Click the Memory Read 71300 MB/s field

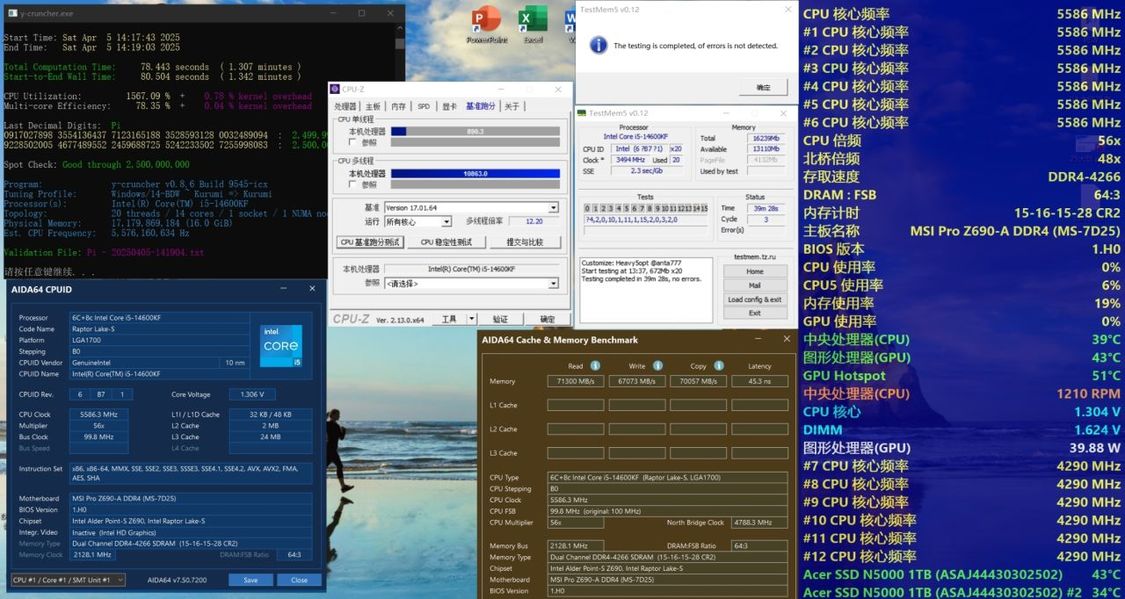(575, 382)
